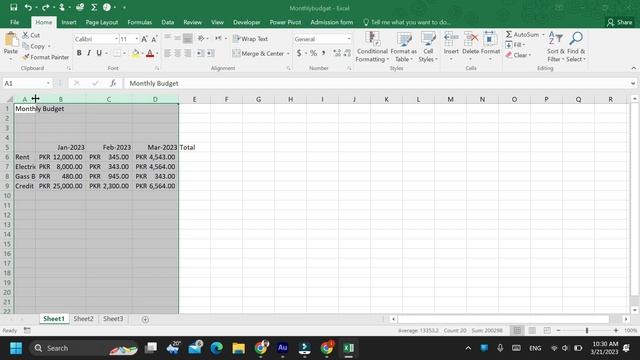Apply percent style formatting

click(313, 53)
